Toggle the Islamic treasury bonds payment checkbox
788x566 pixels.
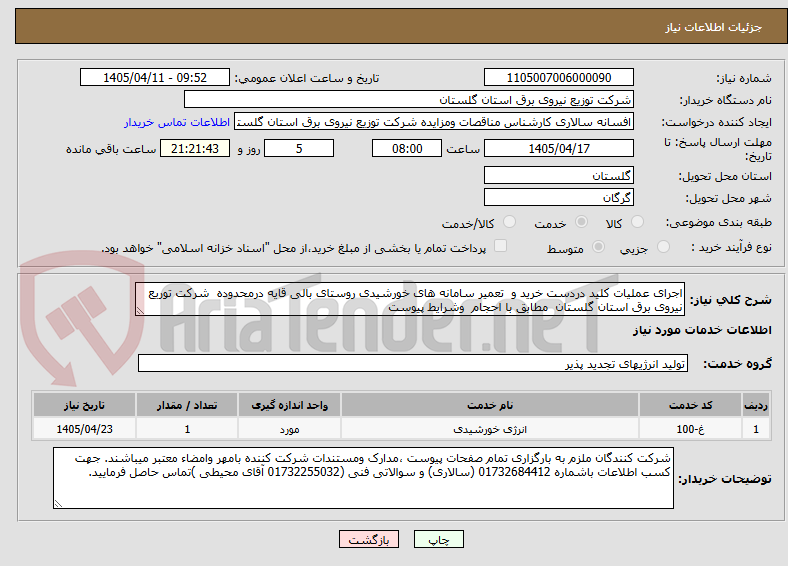[501, 246]
